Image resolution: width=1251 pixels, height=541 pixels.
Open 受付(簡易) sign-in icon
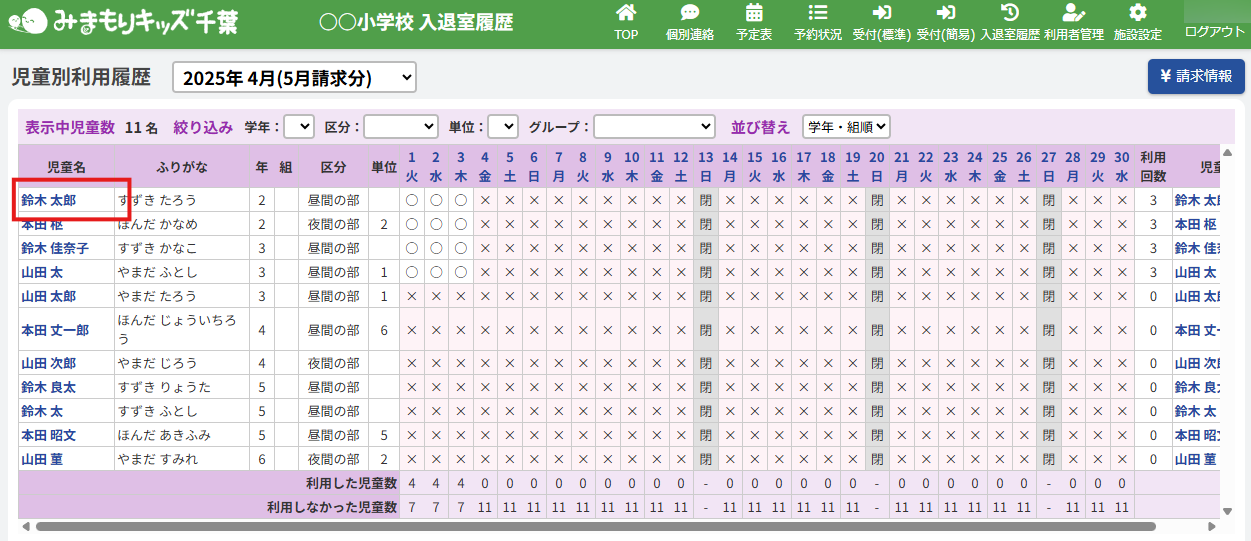[945, 14]
